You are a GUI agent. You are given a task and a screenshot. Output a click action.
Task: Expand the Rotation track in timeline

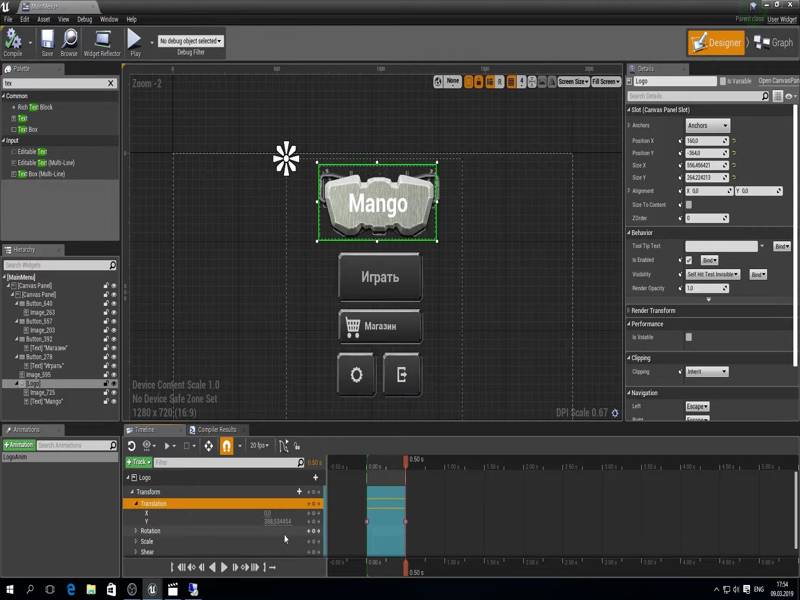(x=136, y=531)
